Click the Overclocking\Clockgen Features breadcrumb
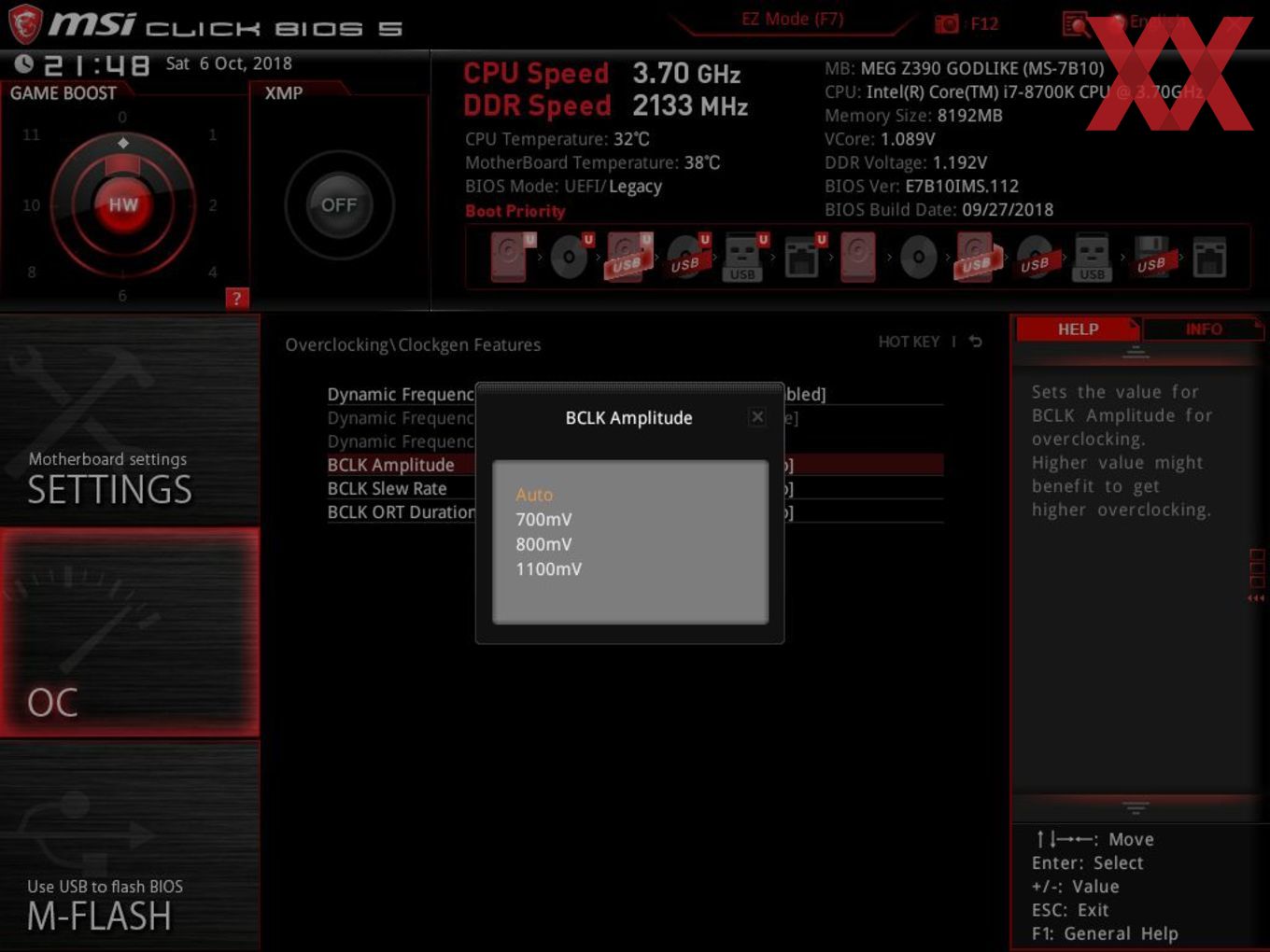Image resolution: width=1270 pixels, height=952 pixels. [413, 344]
